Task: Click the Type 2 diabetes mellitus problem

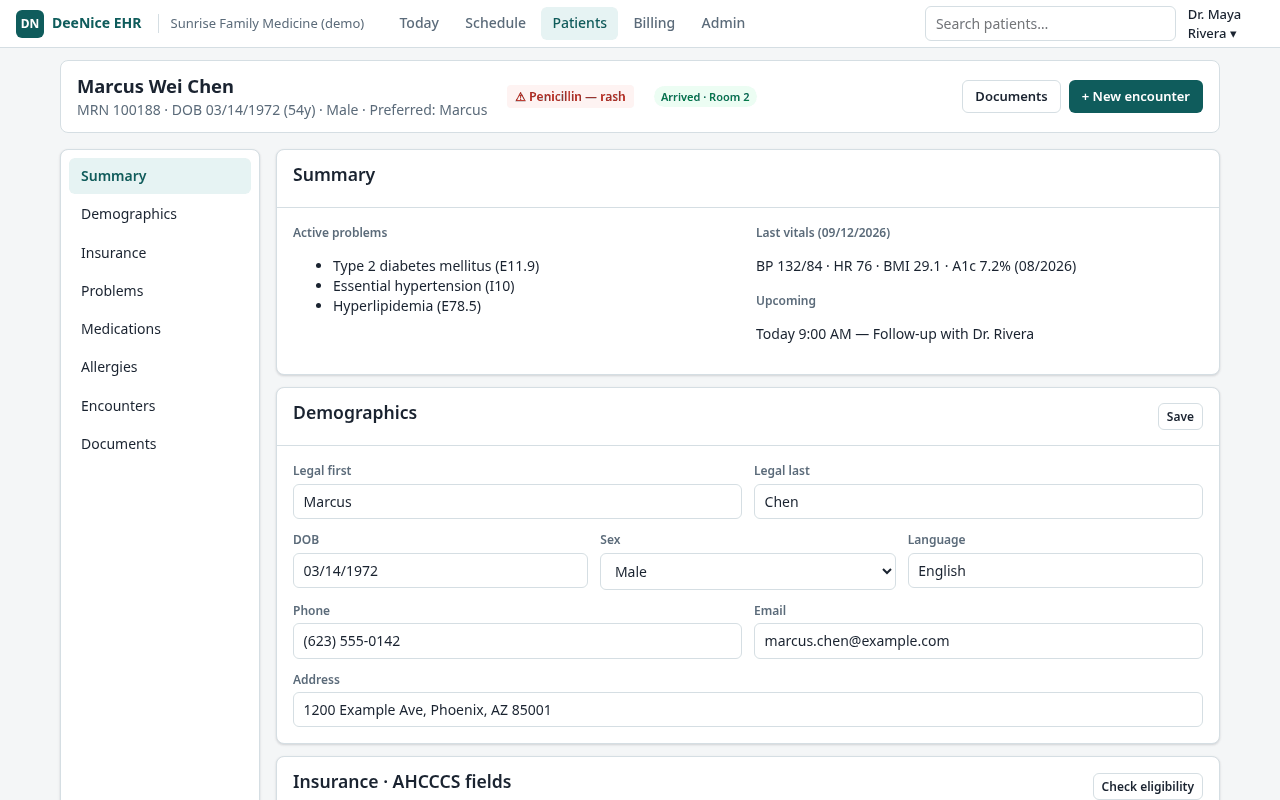Action: click(436, 266)
